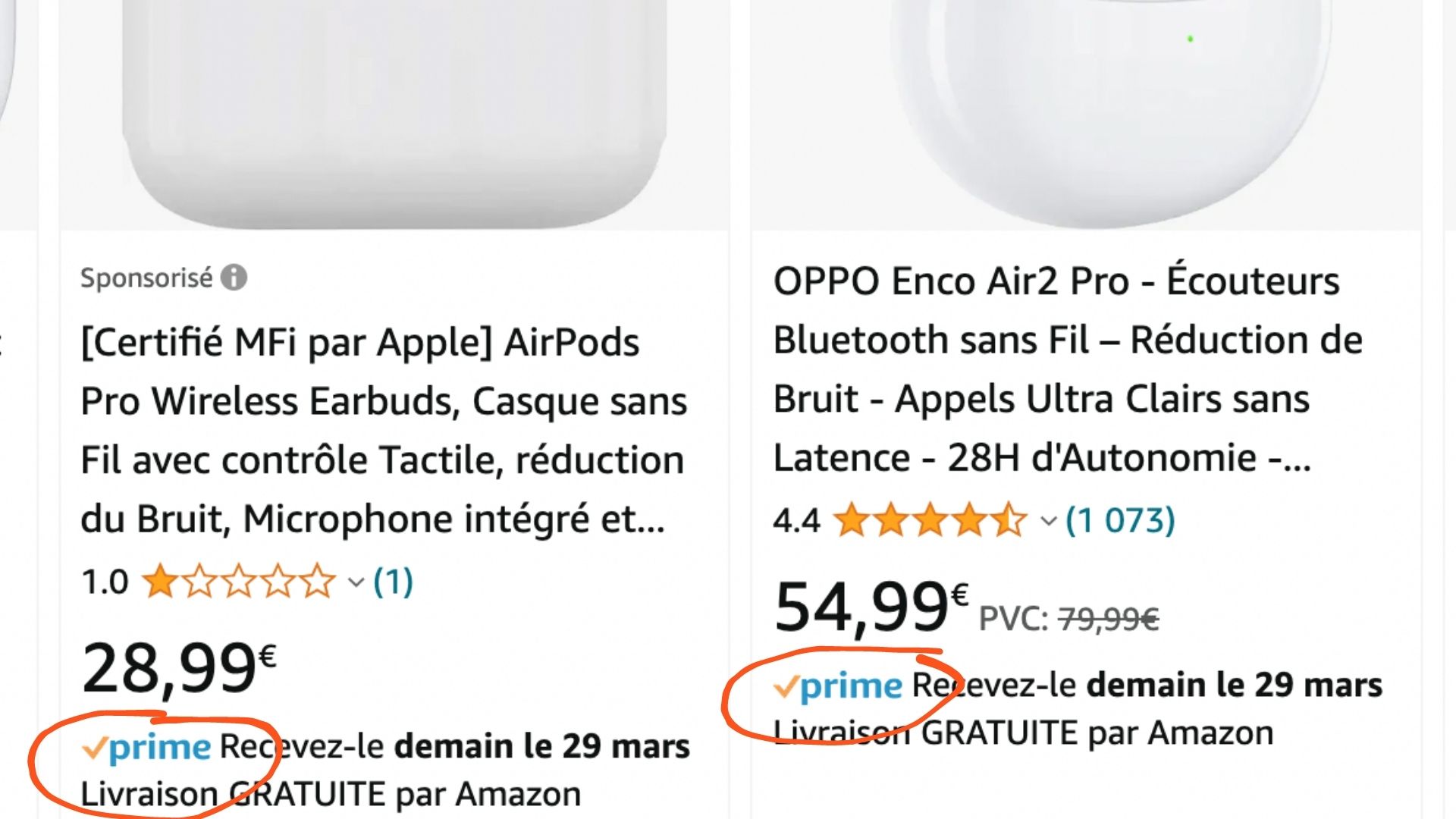Click the Prime badge under the 28,99€ price
The height and width of the screenshot is (819, 1456).
(x=147, y=748)
